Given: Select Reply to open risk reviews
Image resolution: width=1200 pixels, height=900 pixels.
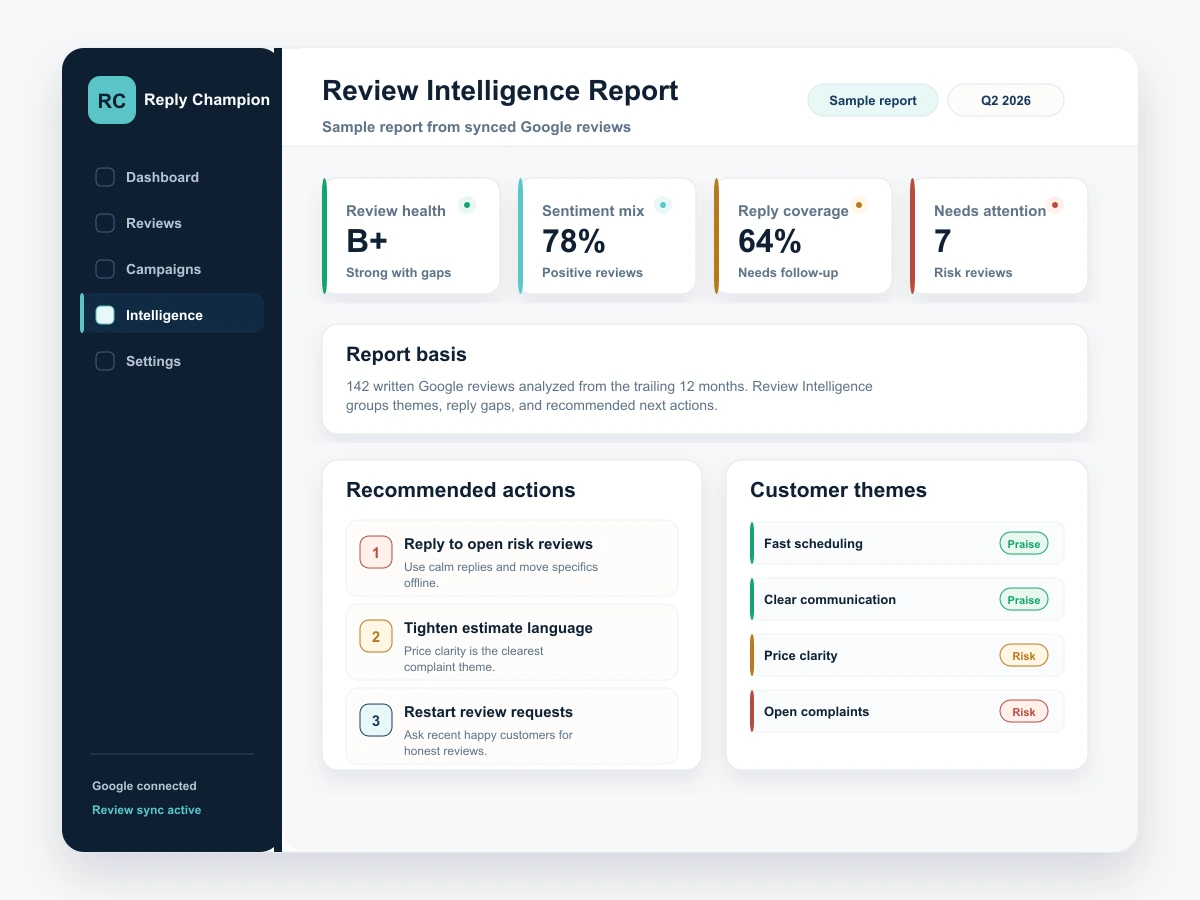Looking at the screenshot, I should pos(512,558).
